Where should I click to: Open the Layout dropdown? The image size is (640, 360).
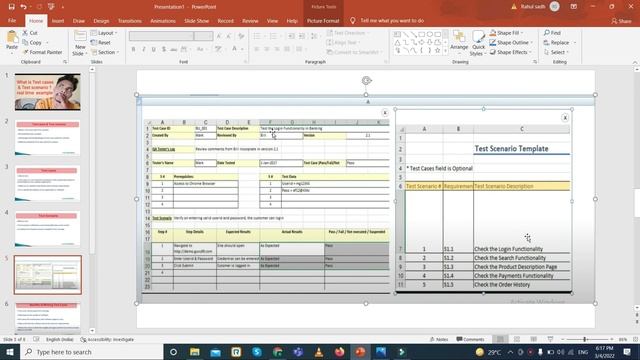click(x=104, y=33)
